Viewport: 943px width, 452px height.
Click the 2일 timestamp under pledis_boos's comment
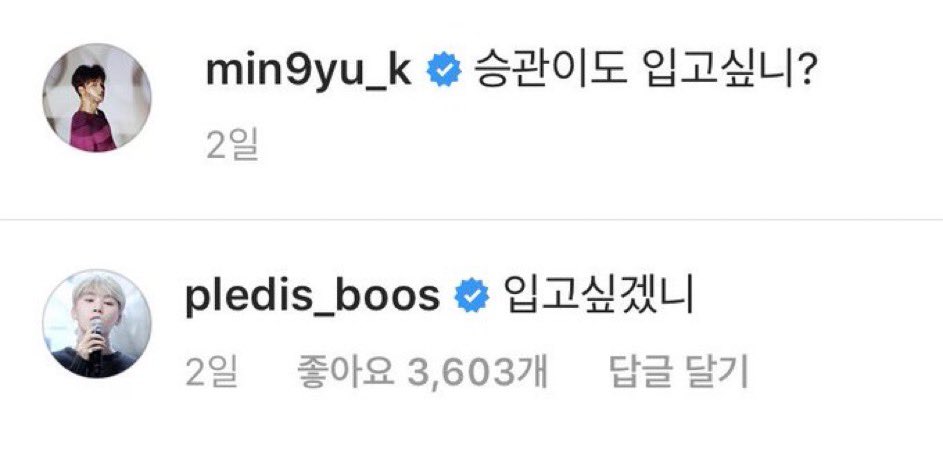coord(212,372)
